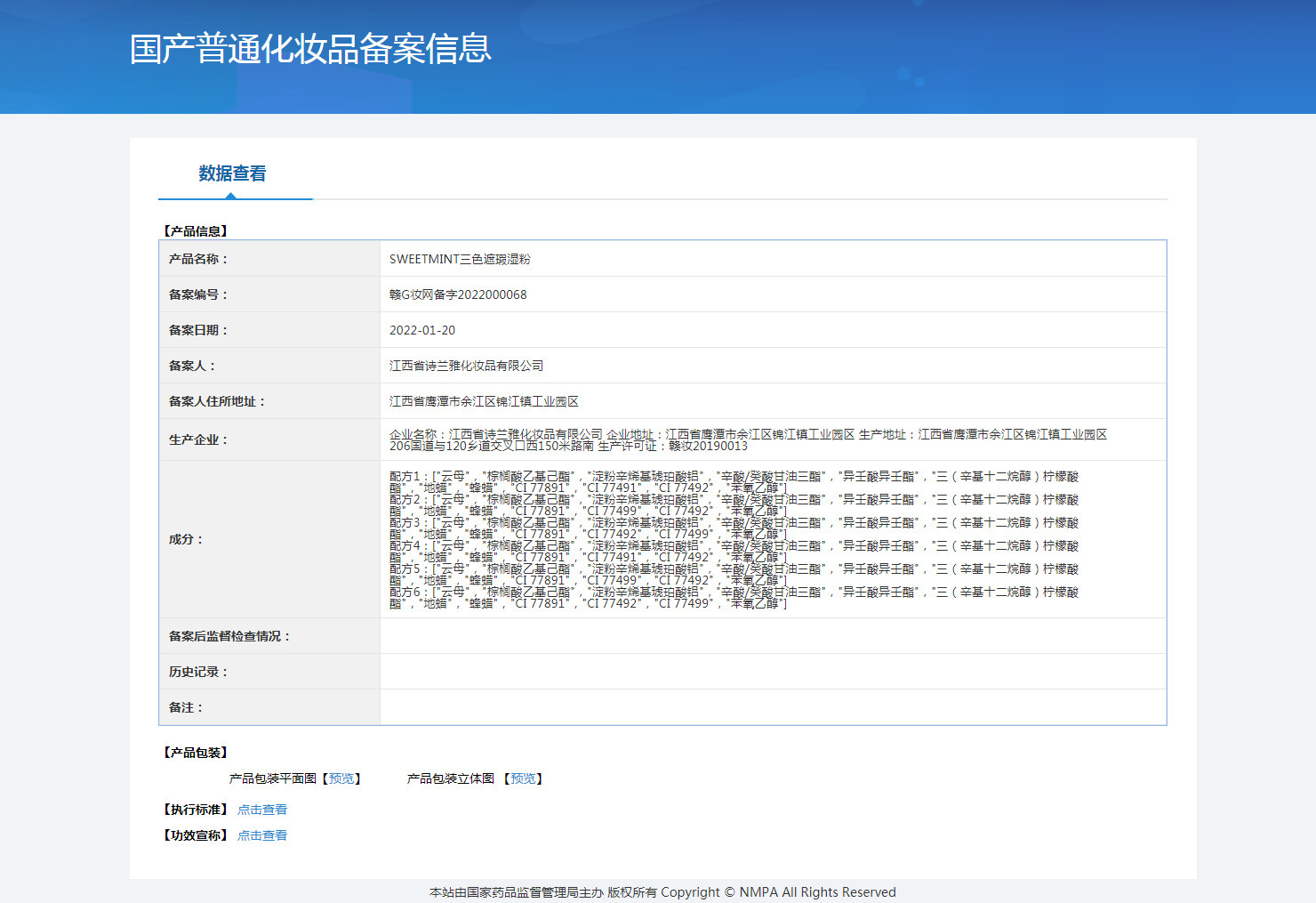Click the 备案人住所地址 label cell
The height and width of the screenshot is (903, 1316).
(269, 401)
